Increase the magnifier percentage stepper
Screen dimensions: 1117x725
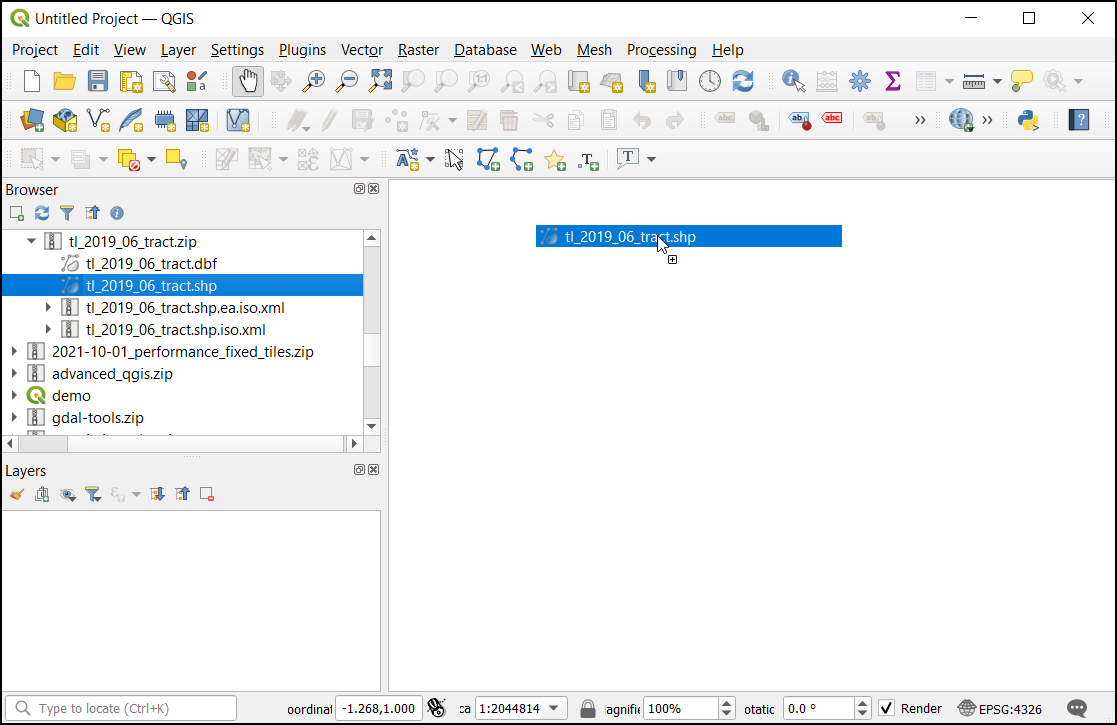point(727,703)
